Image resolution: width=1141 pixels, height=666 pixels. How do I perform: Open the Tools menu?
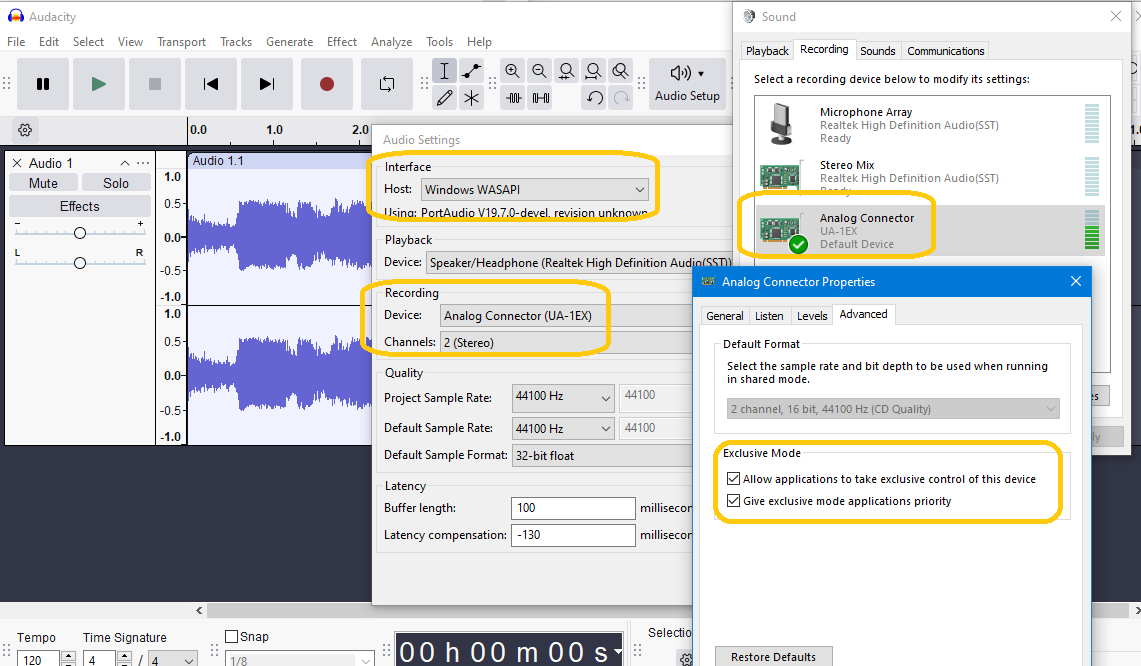tap(440, 42)
